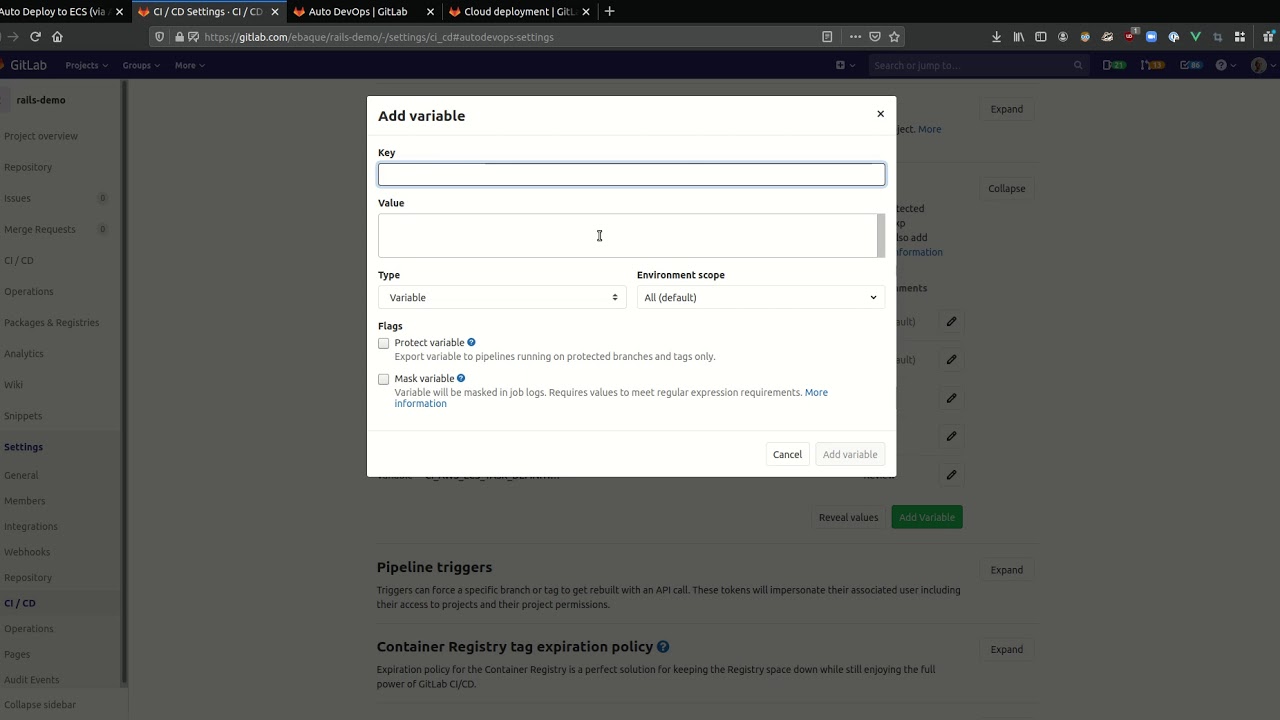Save page to Pocket
The height and width of the screenshot is (720, 1280).
(875, 37)
